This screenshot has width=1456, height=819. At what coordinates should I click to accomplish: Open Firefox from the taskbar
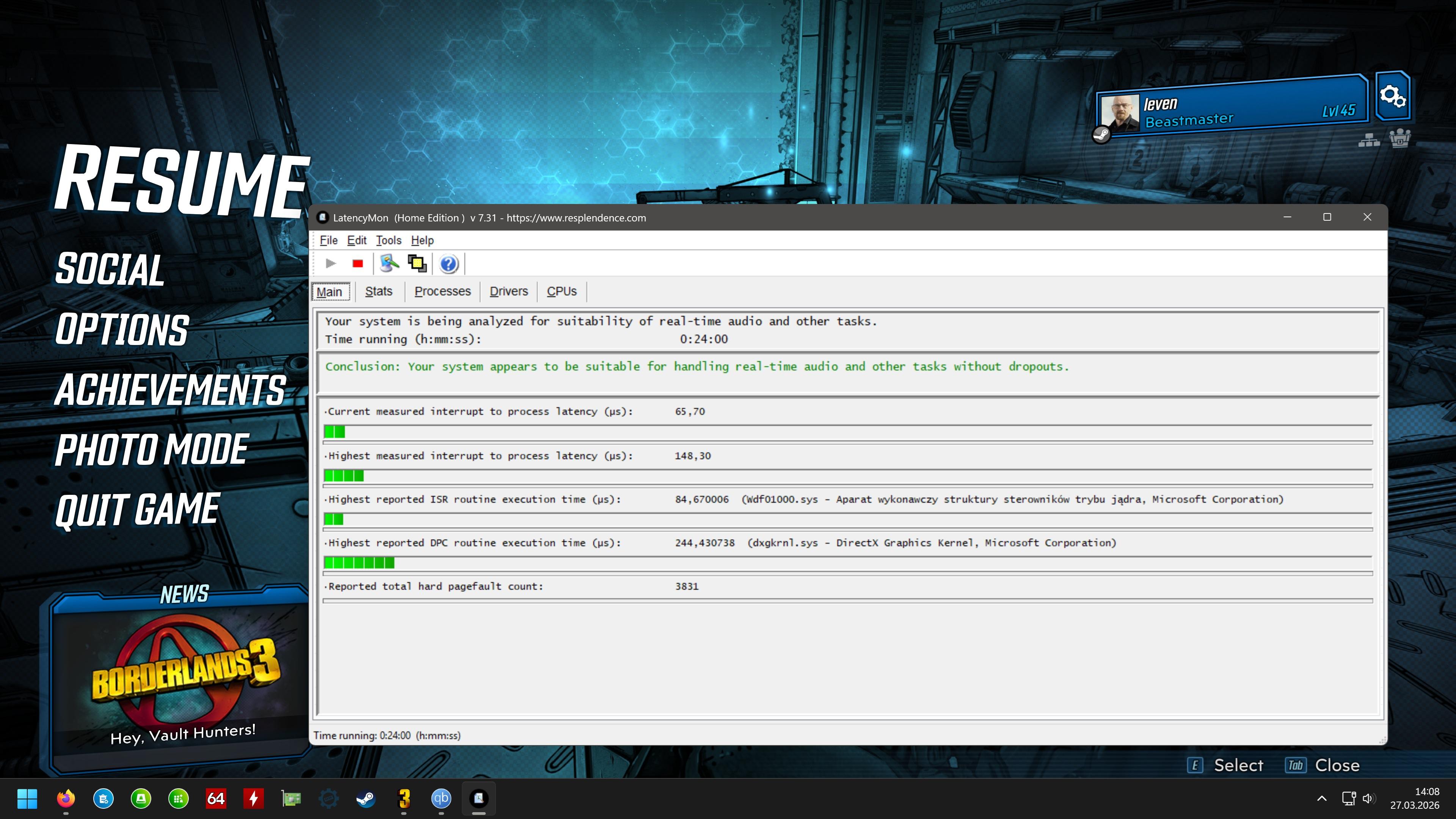(66, 799)
